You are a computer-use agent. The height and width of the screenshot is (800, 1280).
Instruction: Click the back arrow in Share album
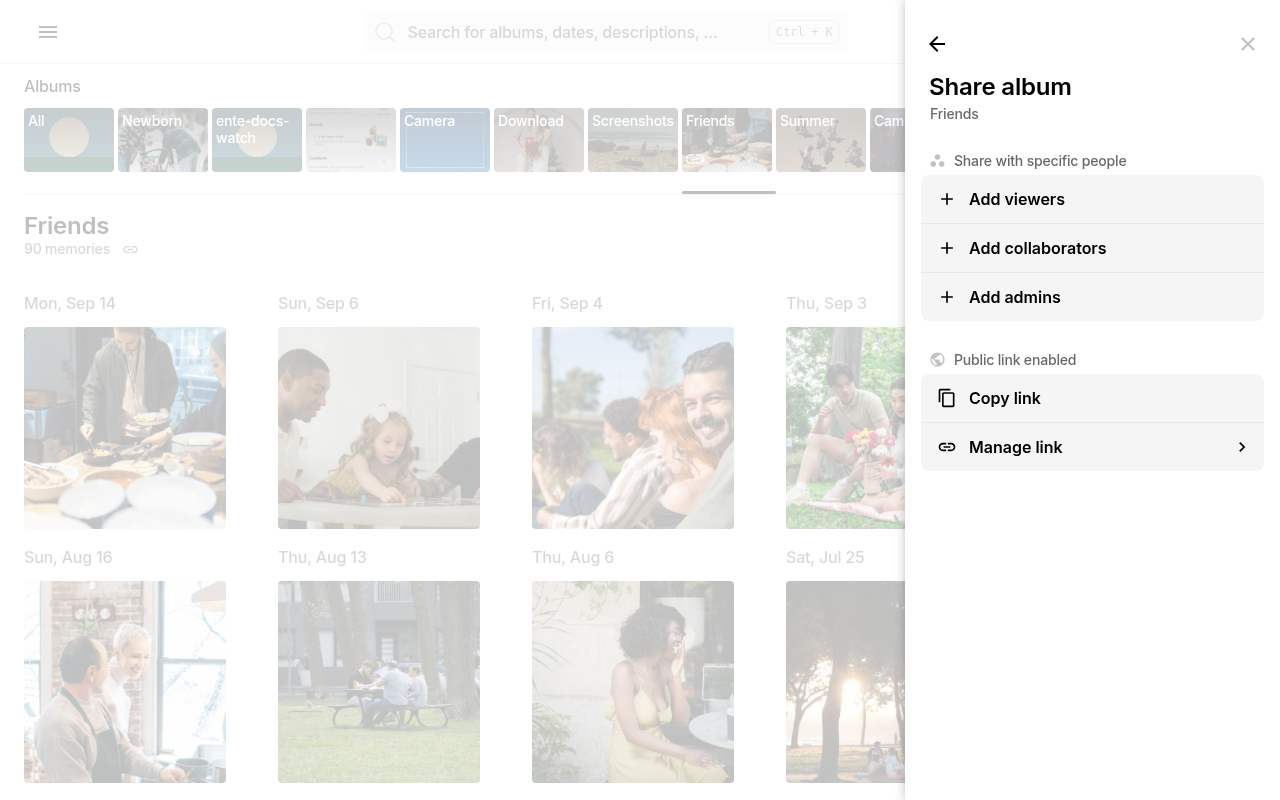pyautogui.click(x=937, y=44)
